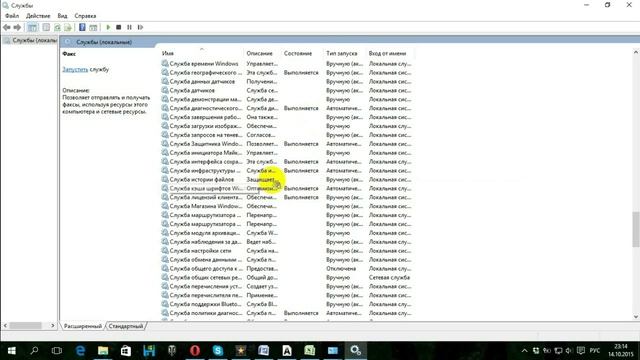The width and height of the screenshot is (640, 360).
Task: Click the black Stop service button
Action: click(x=119, y=27)
